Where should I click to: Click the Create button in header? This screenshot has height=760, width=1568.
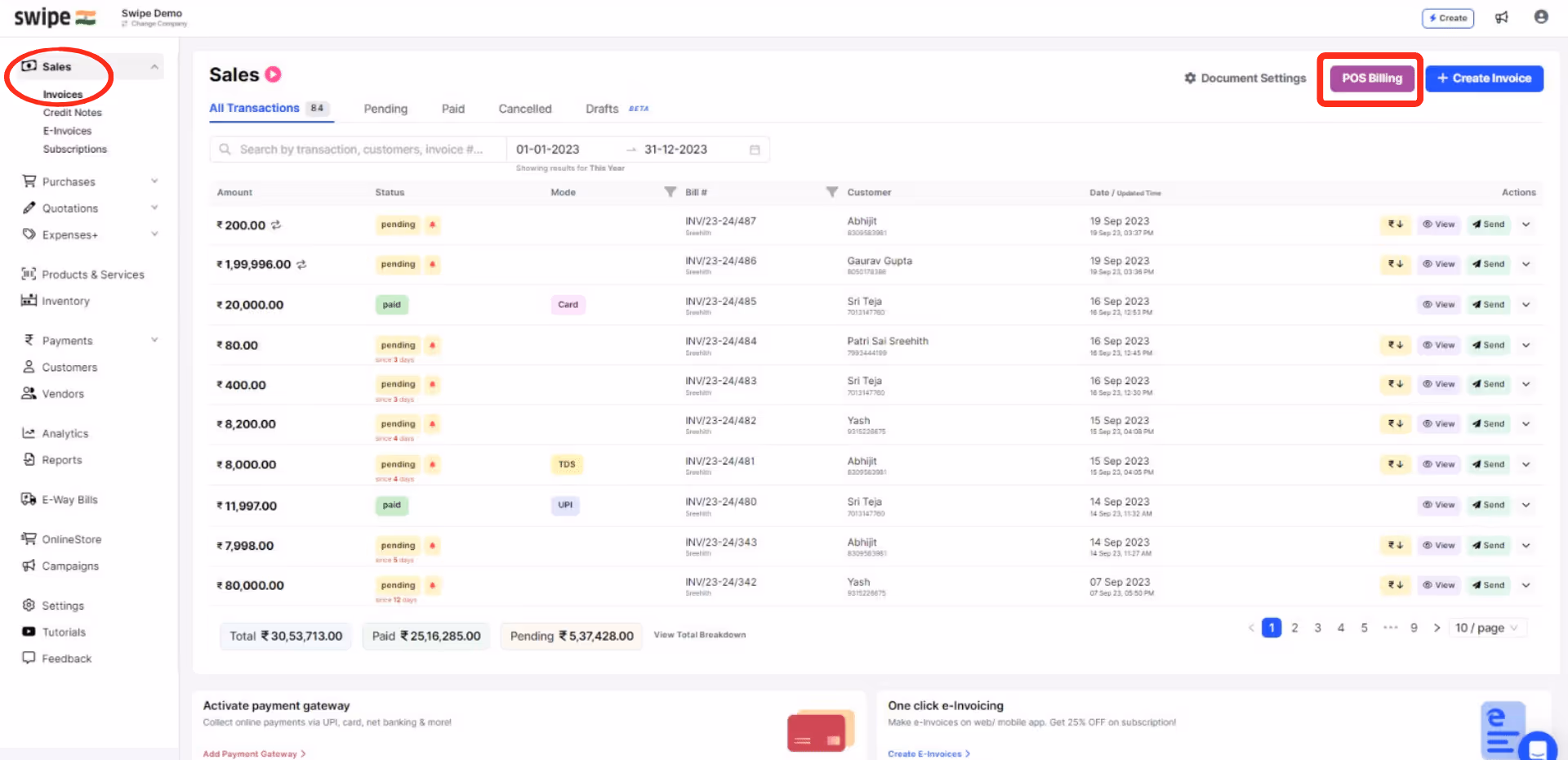pyautogui.click(x=1448, y=18)
